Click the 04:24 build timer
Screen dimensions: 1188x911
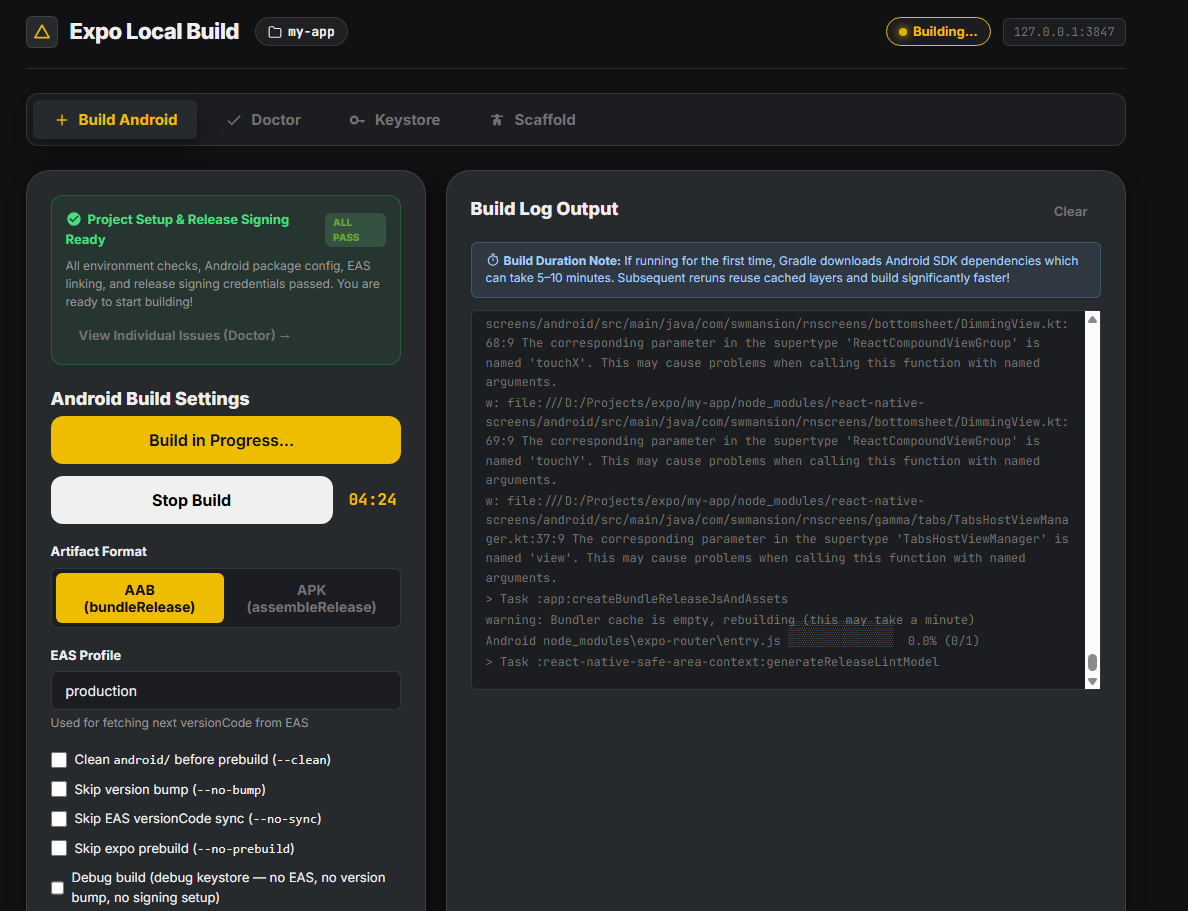(372, 499)
